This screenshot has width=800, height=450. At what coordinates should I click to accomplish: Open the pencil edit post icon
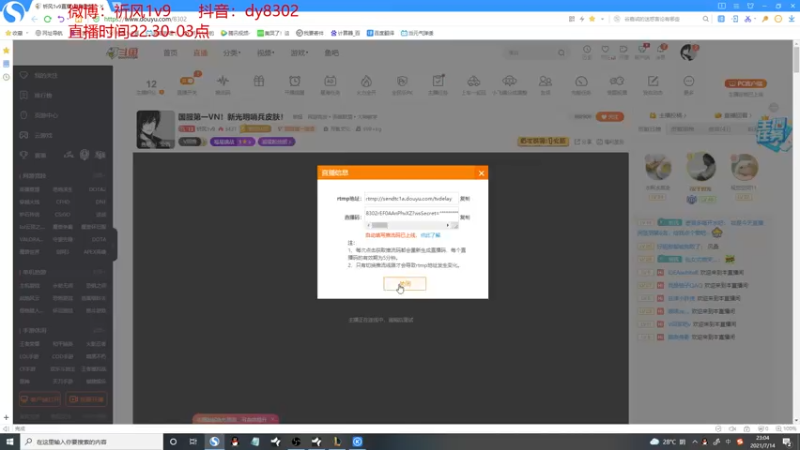tap(653, 81)
